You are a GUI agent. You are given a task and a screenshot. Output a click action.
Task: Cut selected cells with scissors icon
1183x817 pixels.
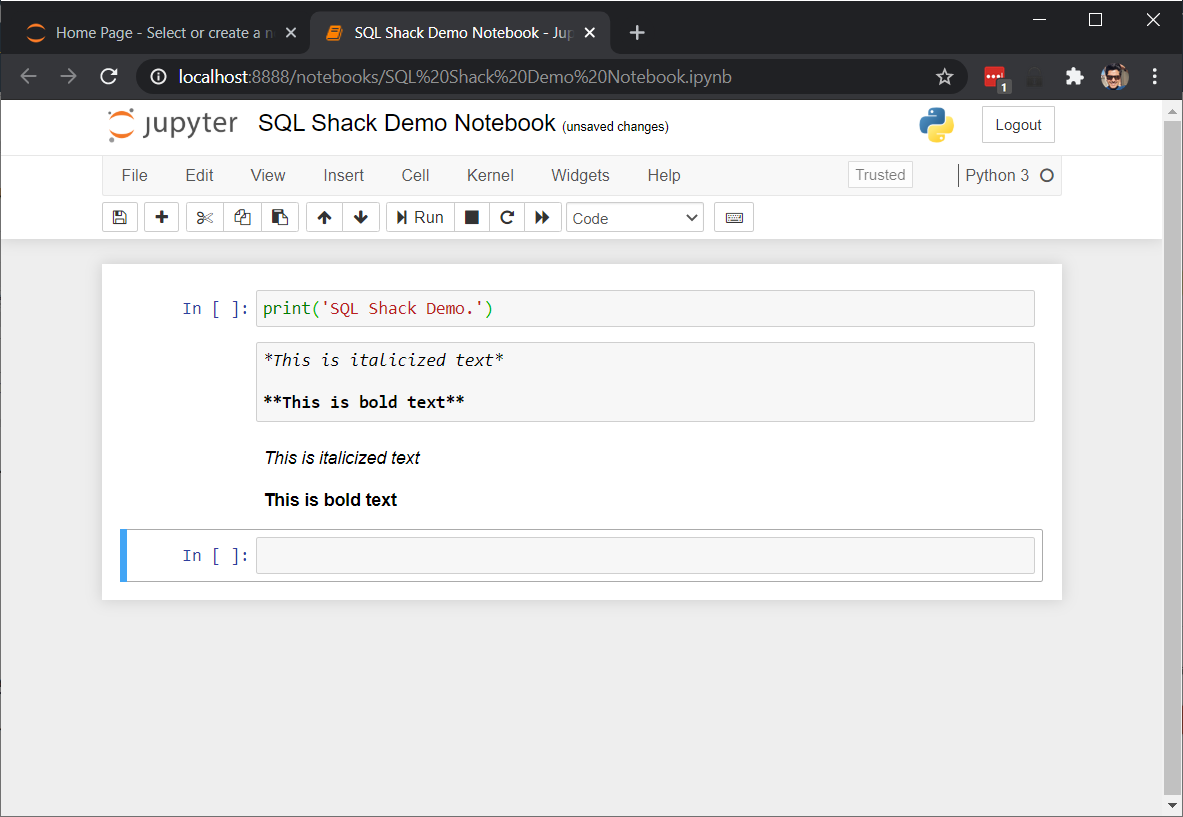[x=205, y=218]
